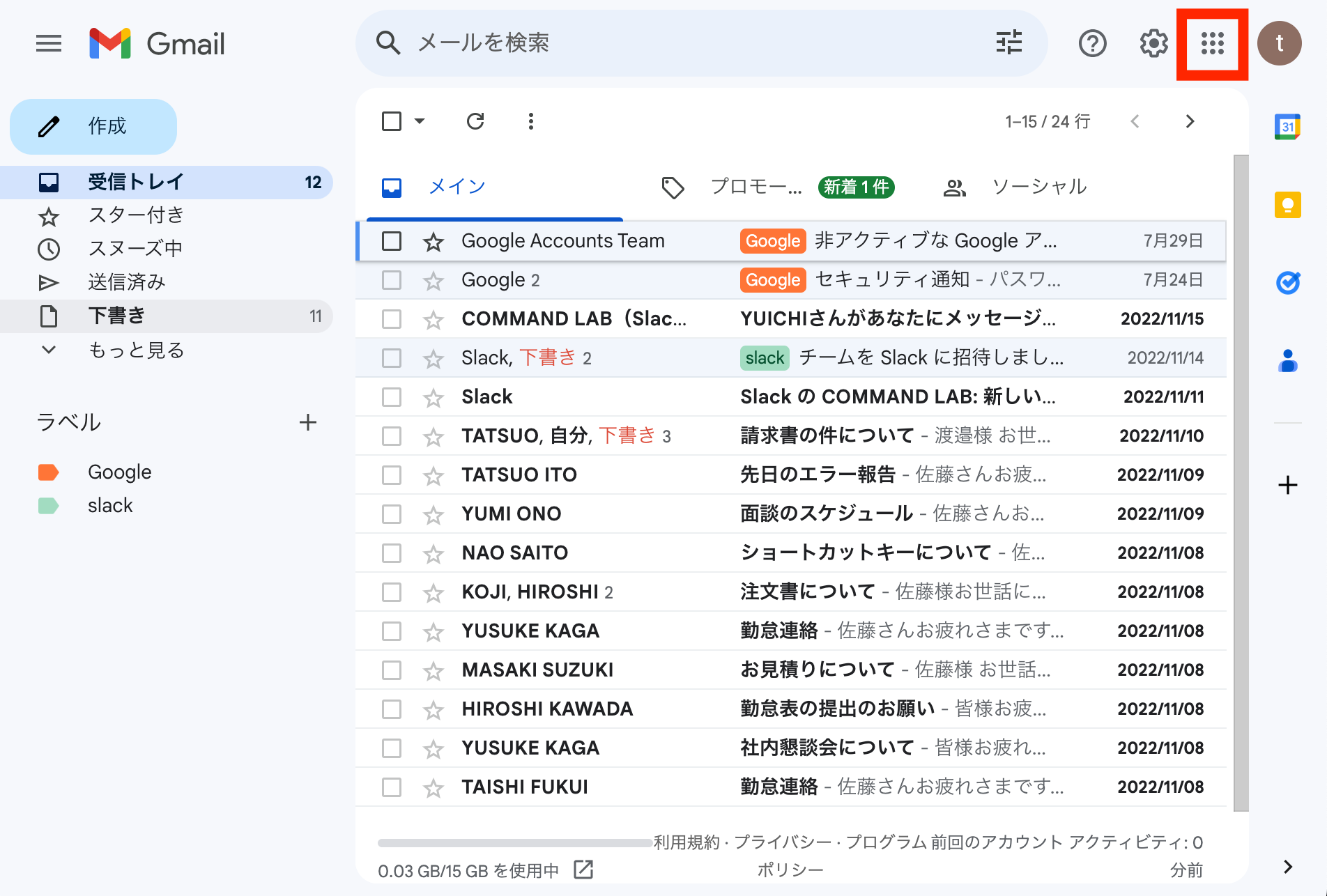Click the message list vertical scrollbar
The height and width of the screenshot is (896, 1327).
click(x=1241, y=483)
